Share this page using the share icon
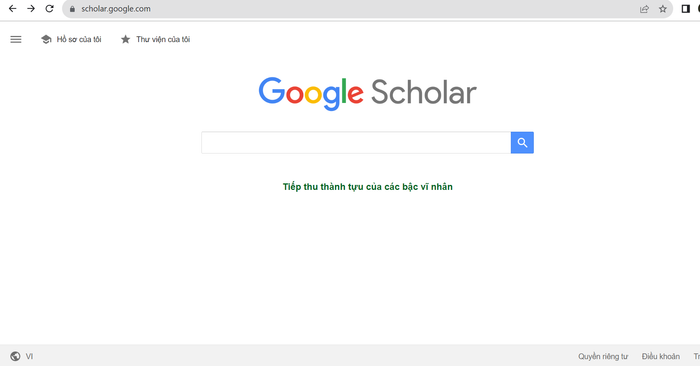Viewport: 700px width, 366px height. (644, 9)
